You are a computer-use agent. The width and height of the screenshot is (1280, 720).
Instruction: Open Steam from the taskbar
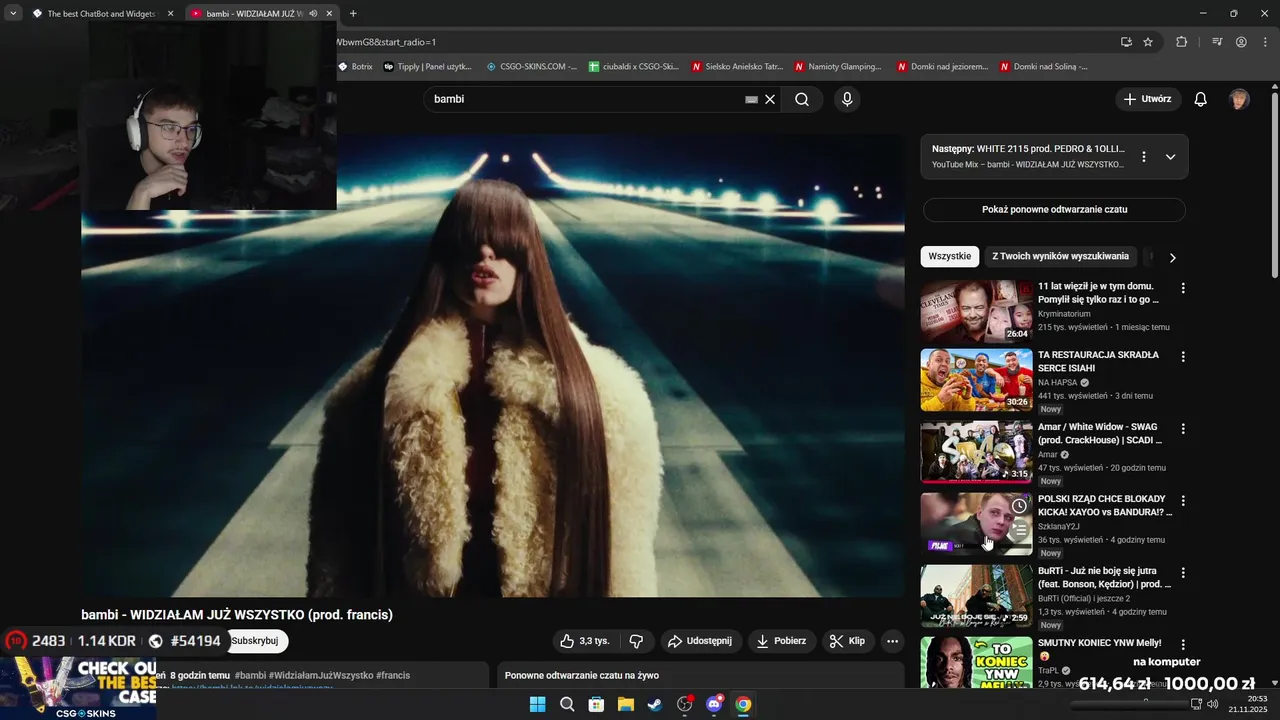tap(654, 704)
